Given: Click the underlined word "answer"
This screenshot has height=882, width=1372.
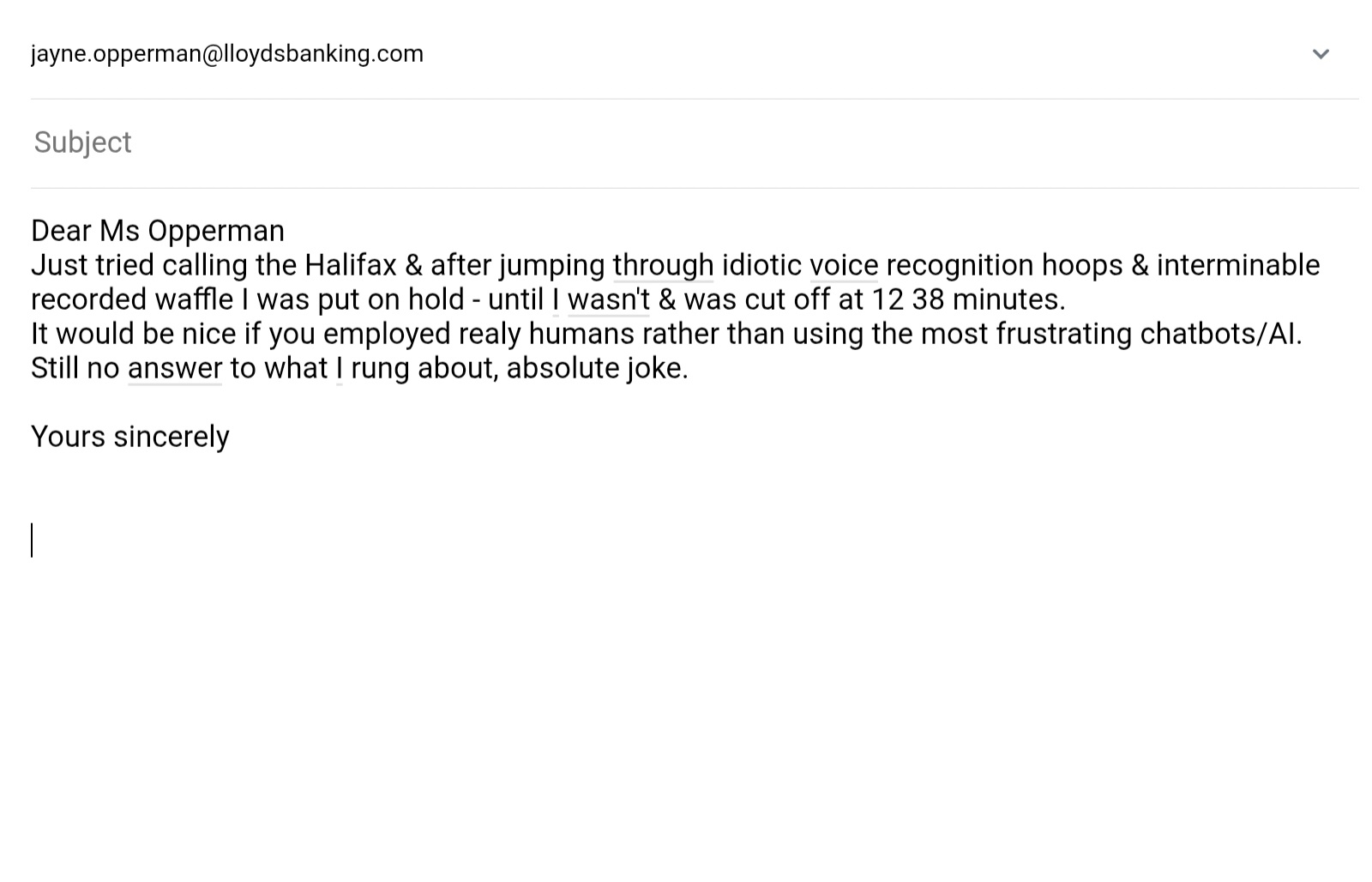Looking at the screenshot, I should (175, 368).
